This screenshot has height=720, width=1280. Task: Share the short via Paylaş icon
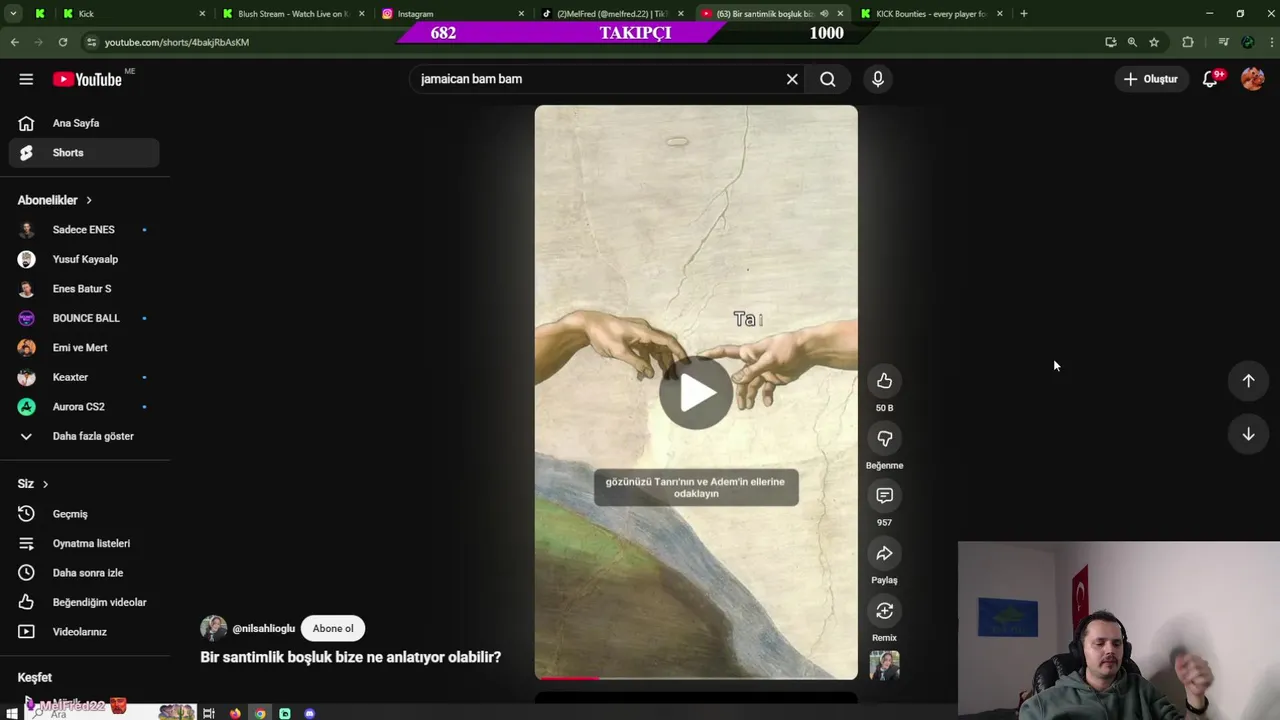(884, 553)
